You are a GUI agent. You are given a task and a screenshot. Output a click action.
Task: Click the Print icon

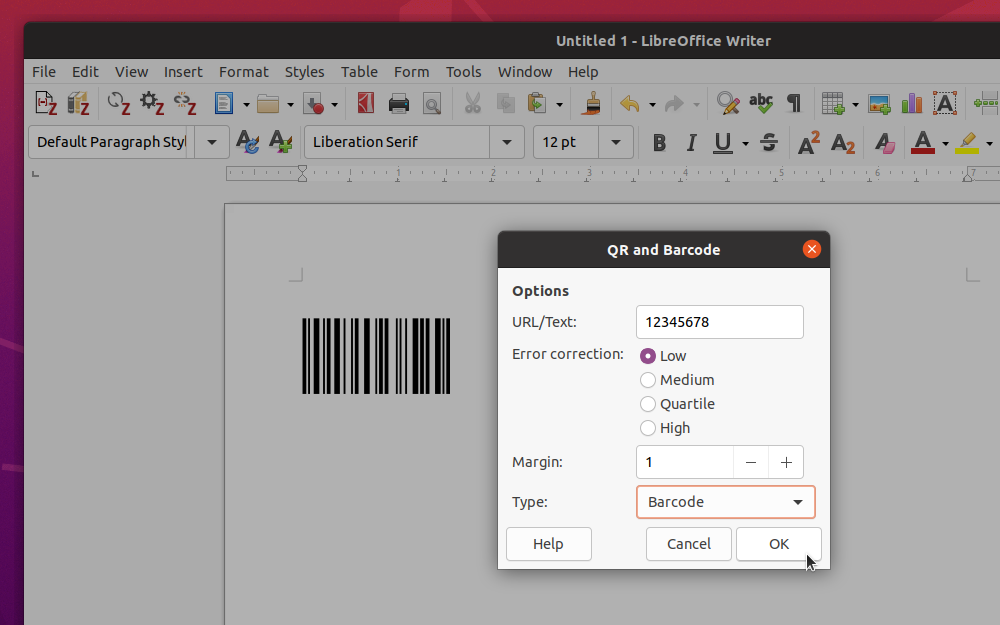tap(399, 103)
